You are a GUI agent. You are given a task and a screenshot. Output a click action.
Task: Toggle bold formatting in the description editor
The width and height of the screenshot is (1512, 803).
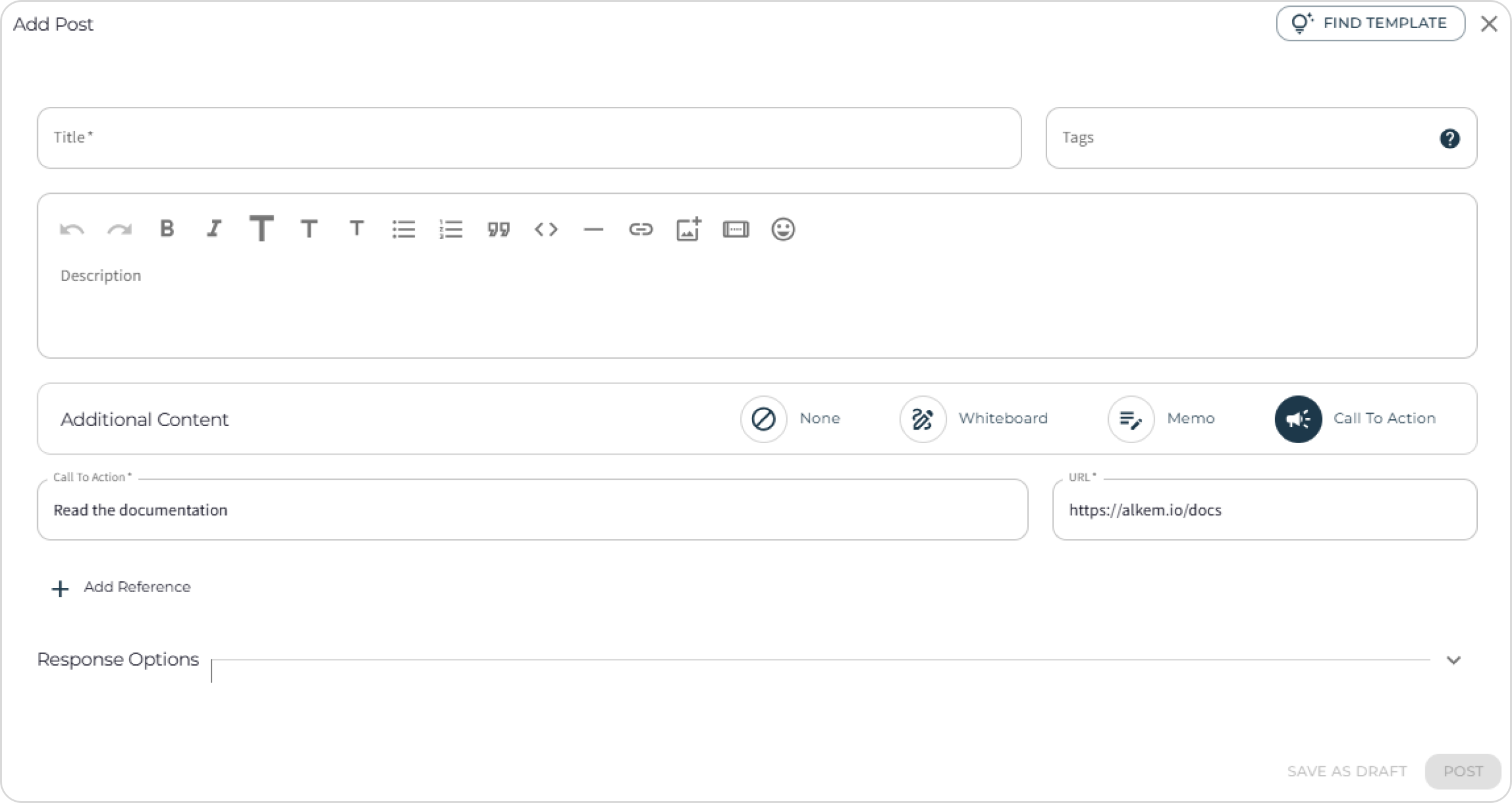166,229
